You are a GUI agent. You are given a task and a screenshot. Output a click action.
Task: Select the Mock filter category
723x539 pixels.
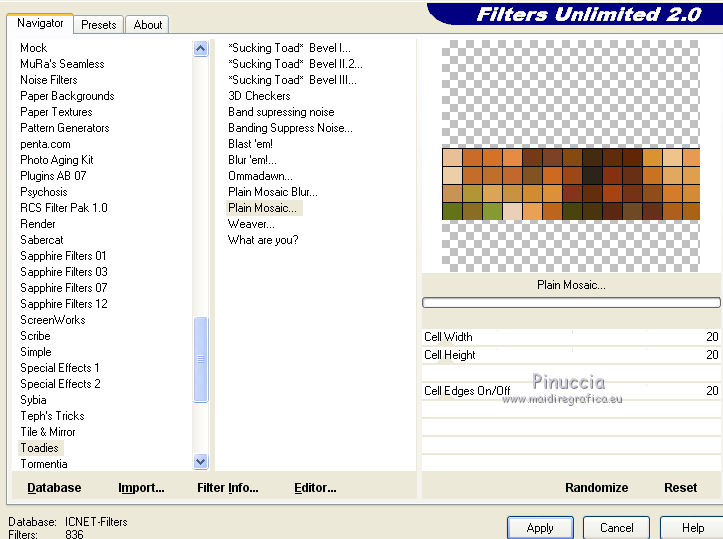pos(34,48)
